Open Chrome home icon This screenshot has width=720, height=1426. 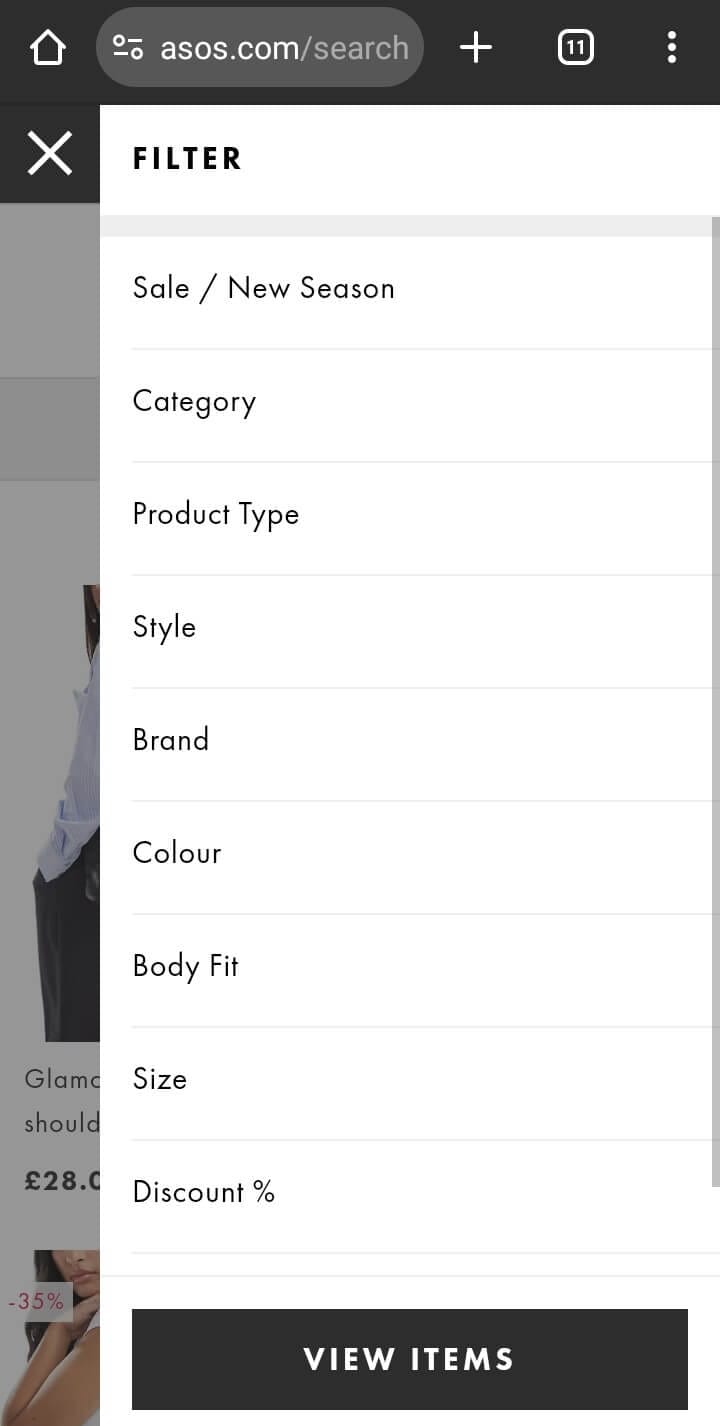tap(47, 46)
